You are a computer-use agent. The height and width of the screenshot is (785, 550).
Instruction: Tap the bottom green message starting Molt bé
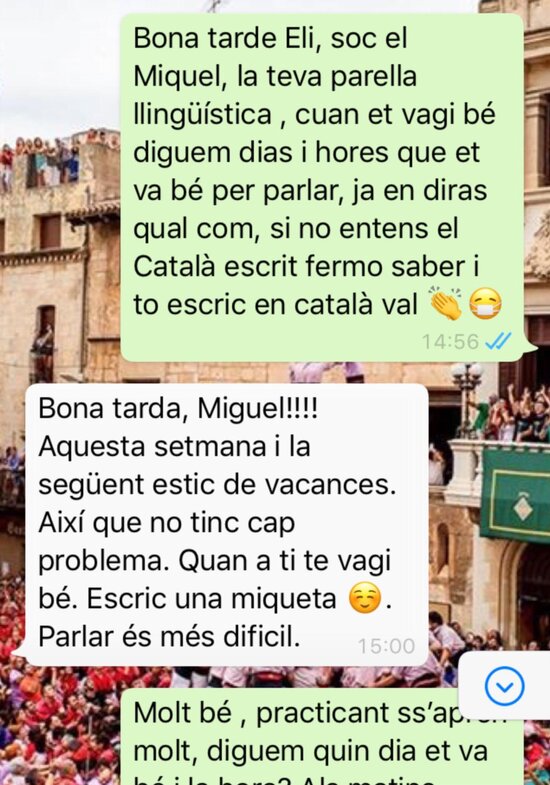322,737
